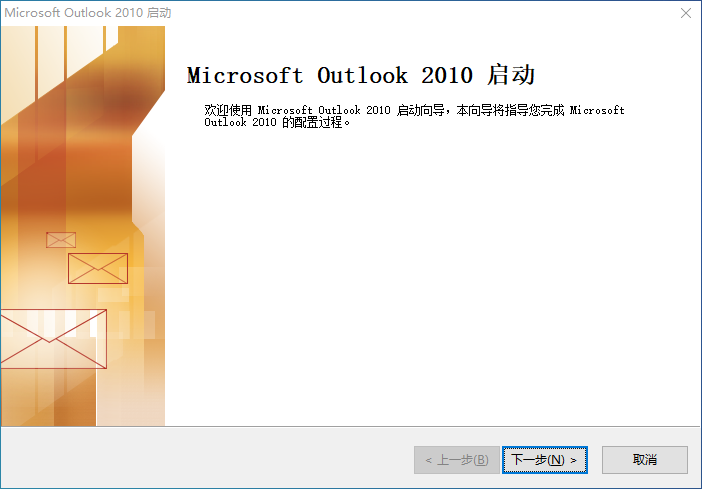Image resolution: width=702 pixels, height=489 pixels.
Task: Click the word Microsoft in the large heading
Action: [x=245, y=75]
